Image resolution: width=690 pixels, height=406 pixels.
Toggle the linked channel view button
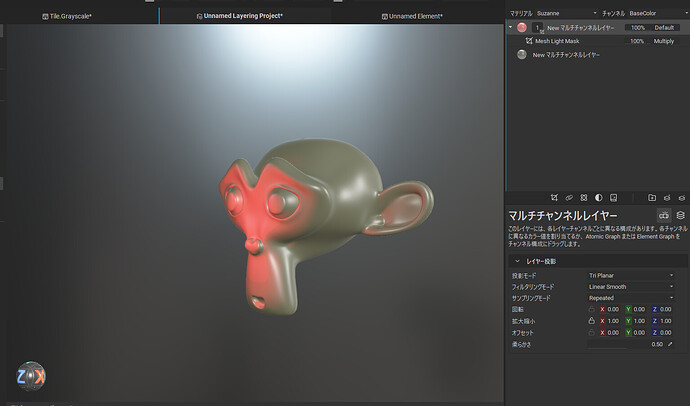664,215
